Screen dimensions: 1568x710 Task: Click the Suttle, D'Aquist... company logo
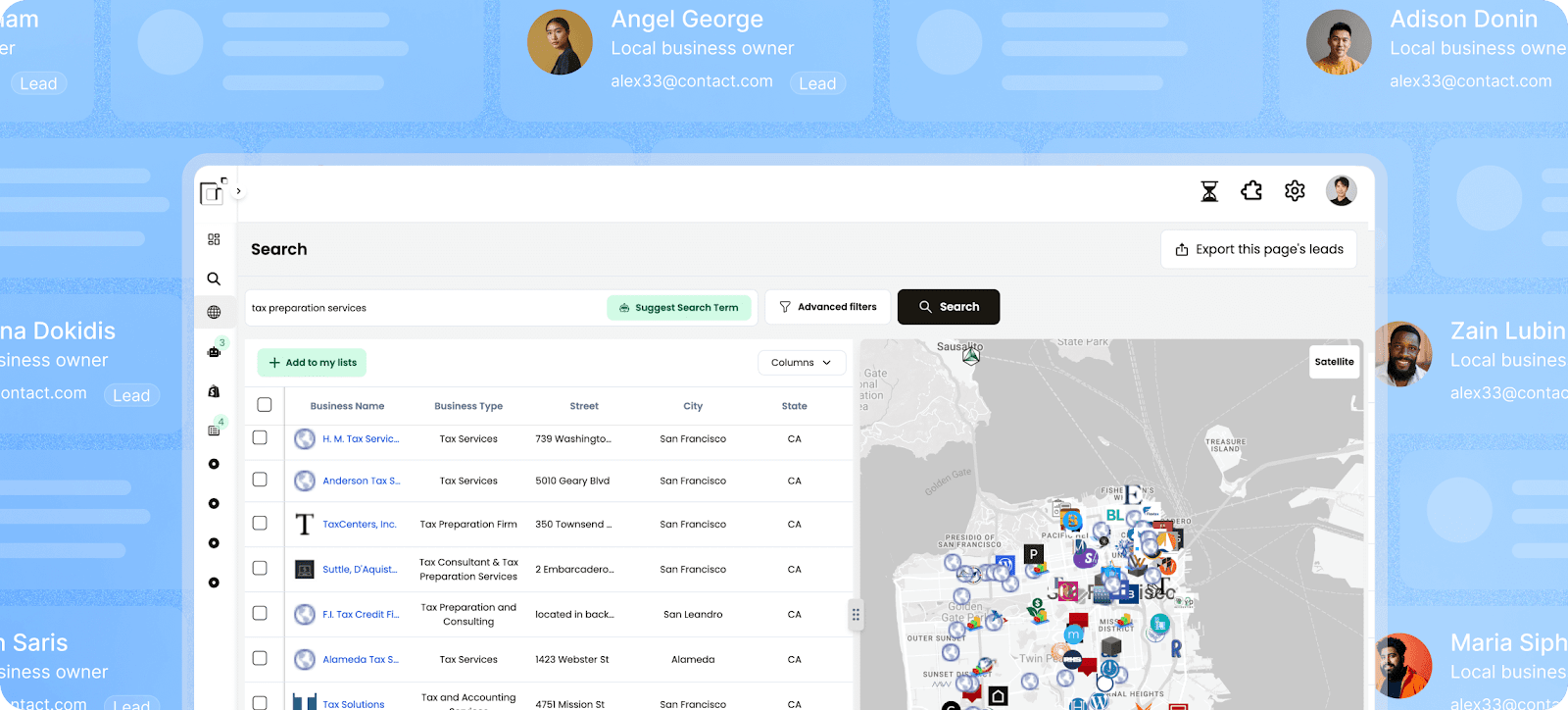[305, 569]
